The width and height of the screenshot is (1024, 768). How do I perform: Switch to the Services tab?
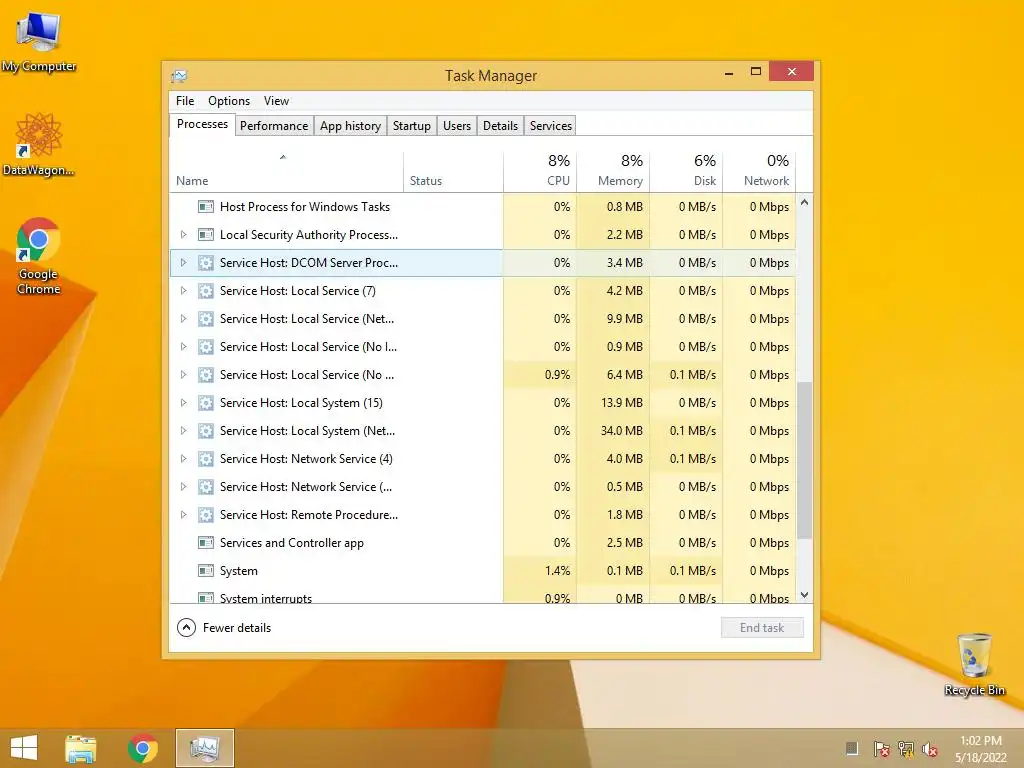pos(551,126)
